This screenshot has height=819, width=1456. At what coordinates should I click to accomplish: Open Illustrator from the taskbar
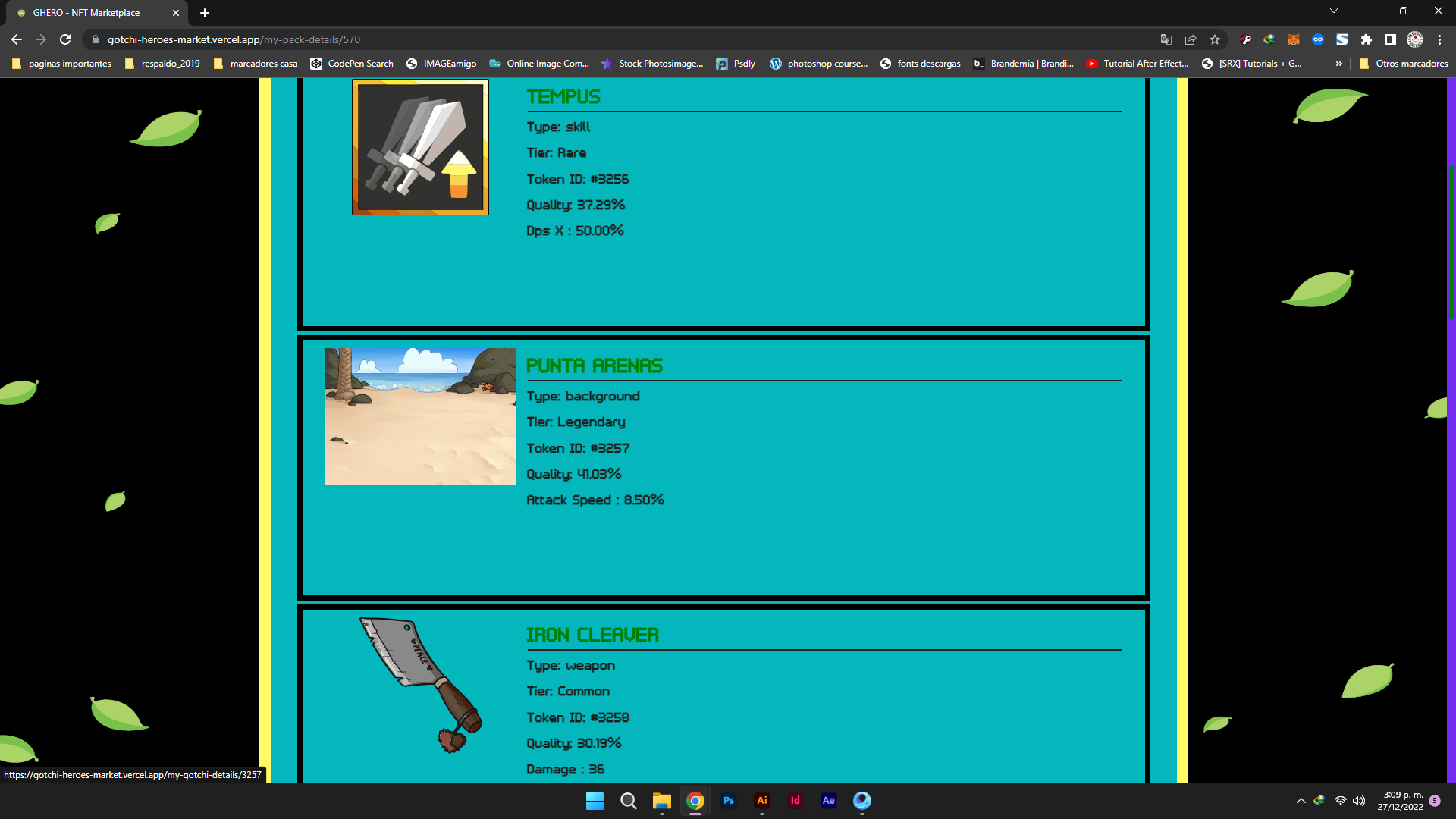pyautogui.click(x=762, y=801)
